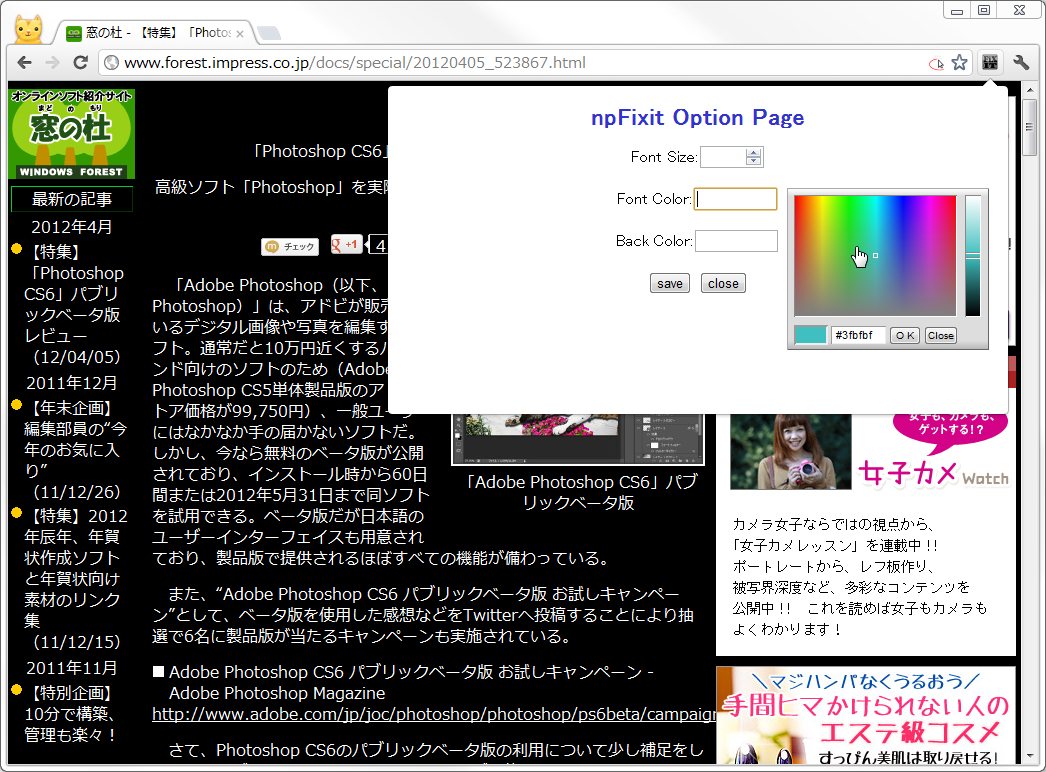Reload the page via reload icon
This screenshot has height=772, width=1046.
coord(80,62)
